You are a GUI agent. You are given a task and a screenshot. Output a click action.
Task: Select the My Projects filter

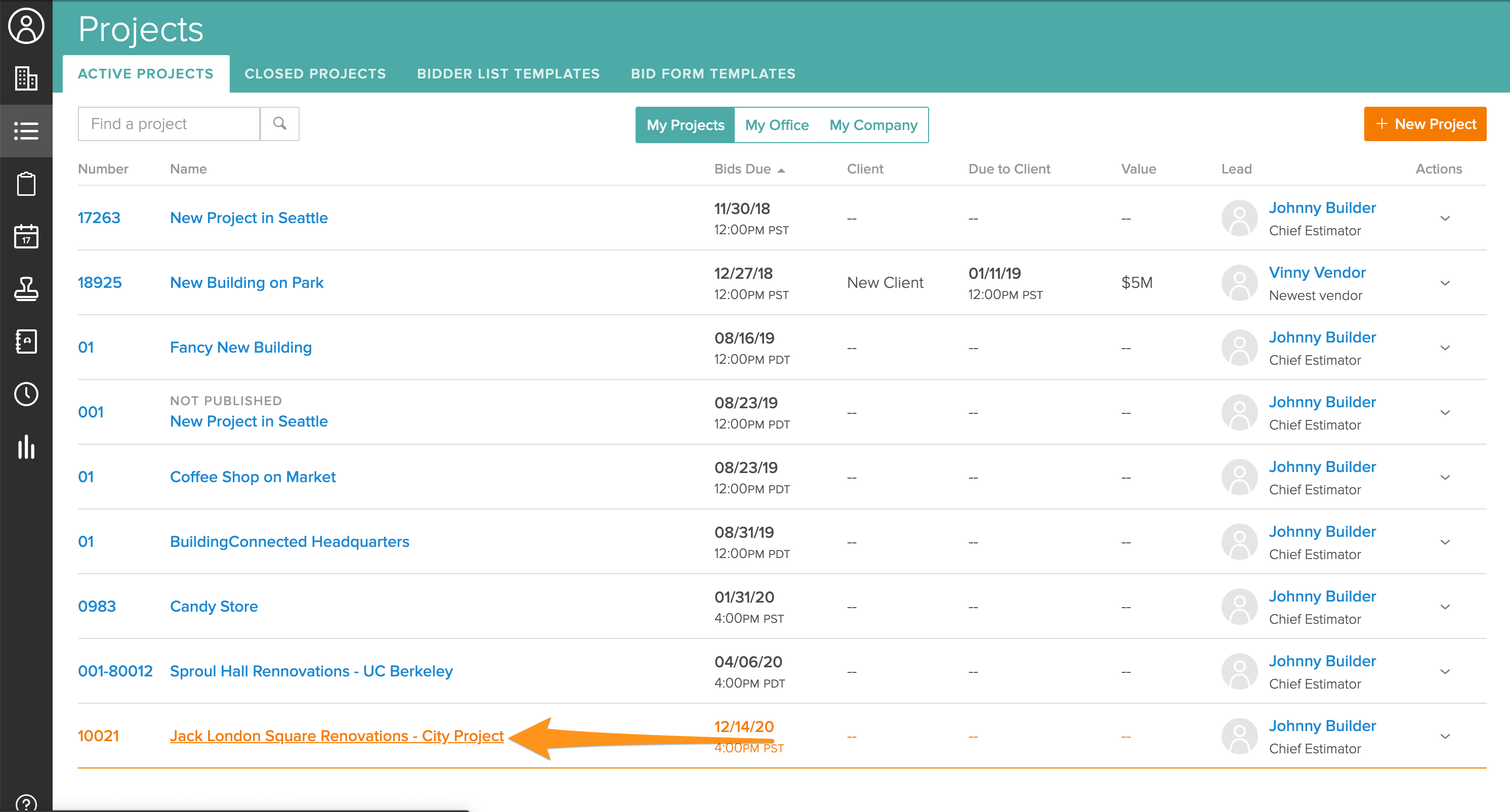point(685,125)
